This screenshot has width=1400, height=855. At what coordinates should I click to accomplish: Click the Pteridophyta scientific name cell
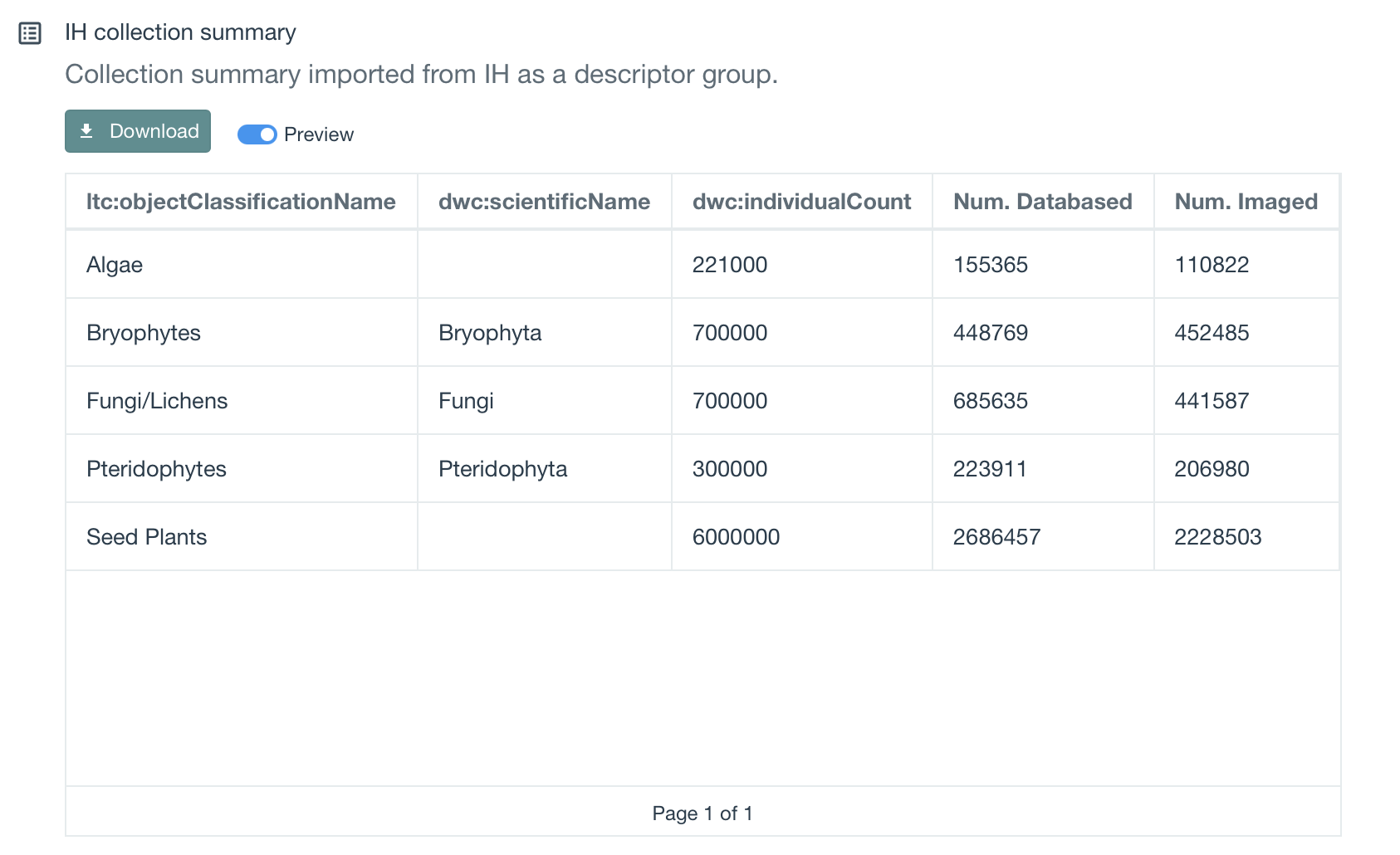[502, 469]
